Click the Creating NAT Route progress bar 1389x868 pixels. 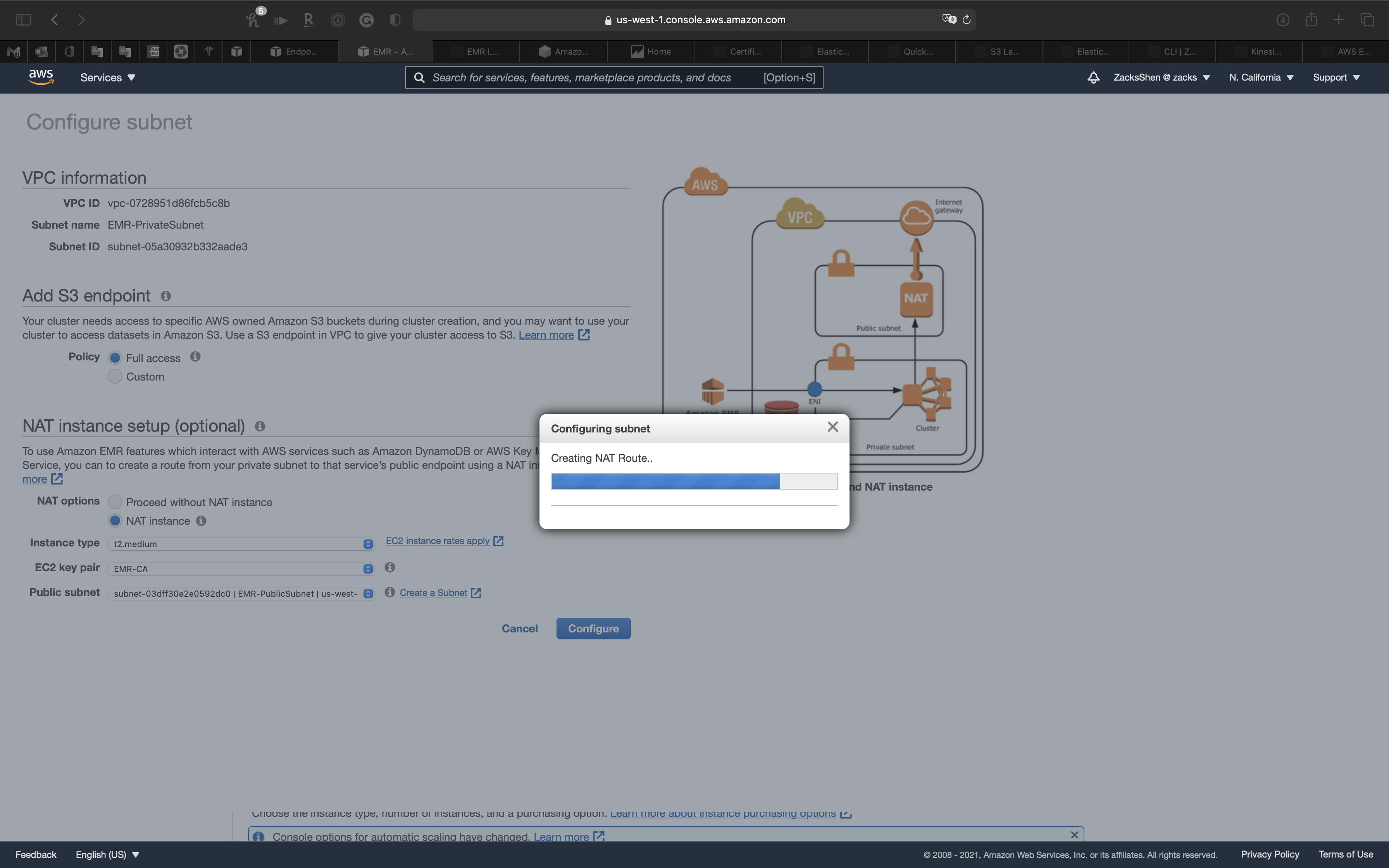pos(694,481)
